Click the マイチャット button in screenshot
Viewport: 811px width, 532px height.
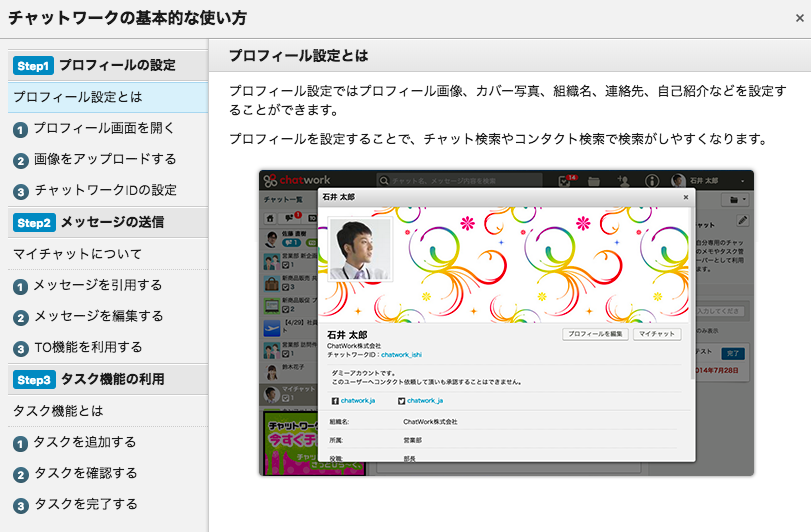pos(657,334)
